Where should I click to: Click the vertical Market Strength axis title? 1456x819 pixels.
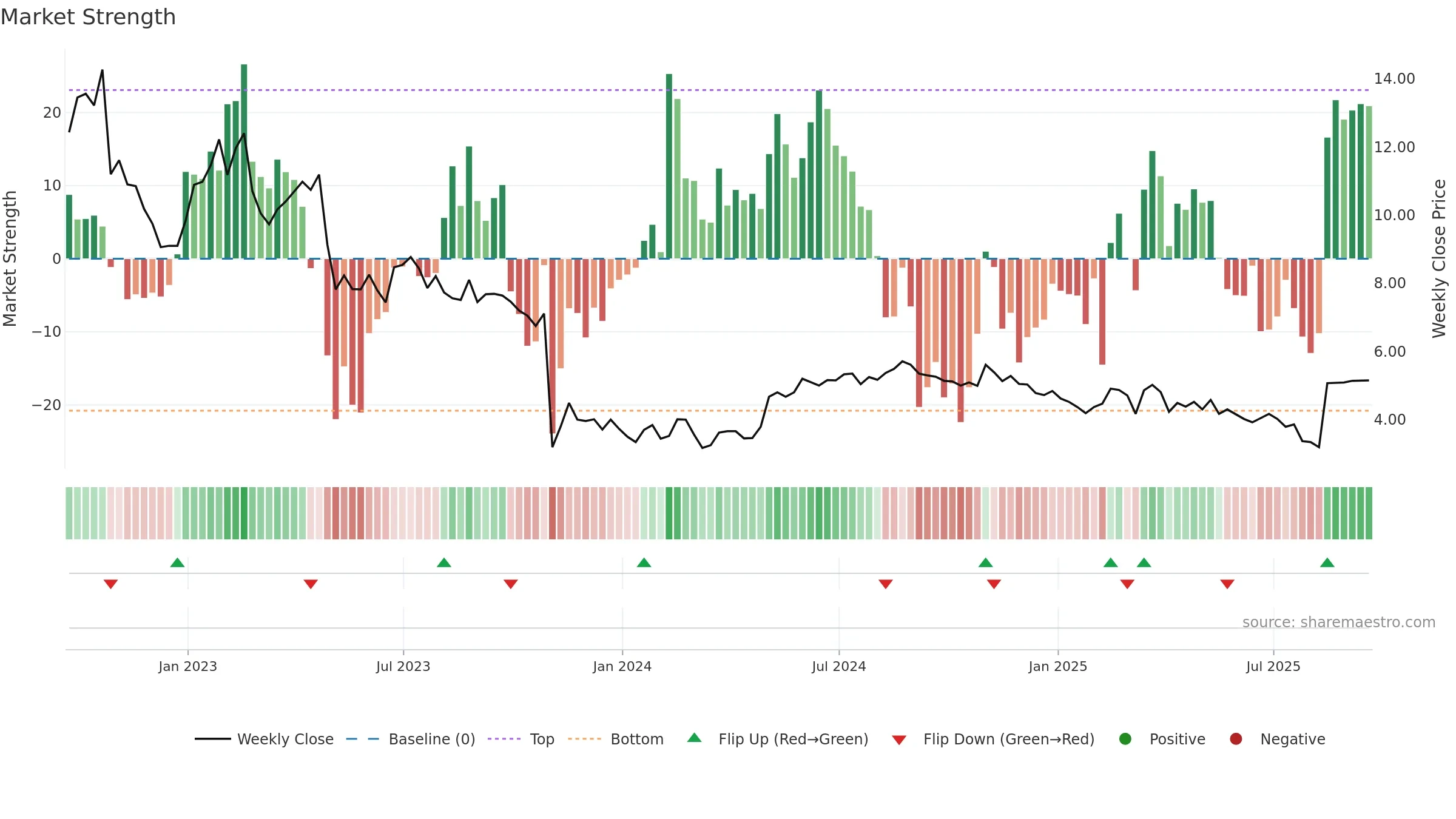10,258
